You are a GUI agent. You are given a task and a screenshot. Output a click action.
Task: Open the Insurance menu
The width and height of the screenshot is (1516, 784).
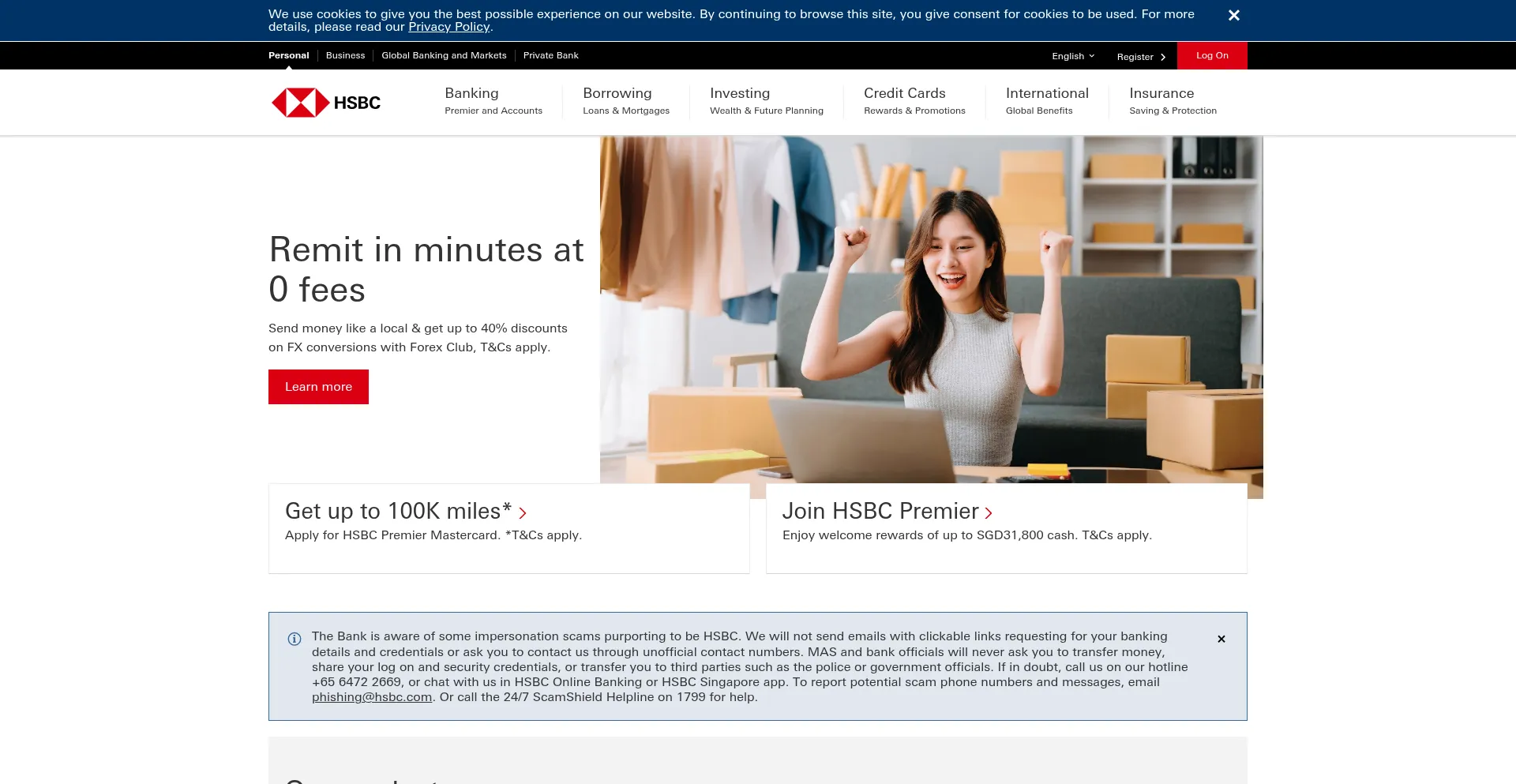[1172, 101]
